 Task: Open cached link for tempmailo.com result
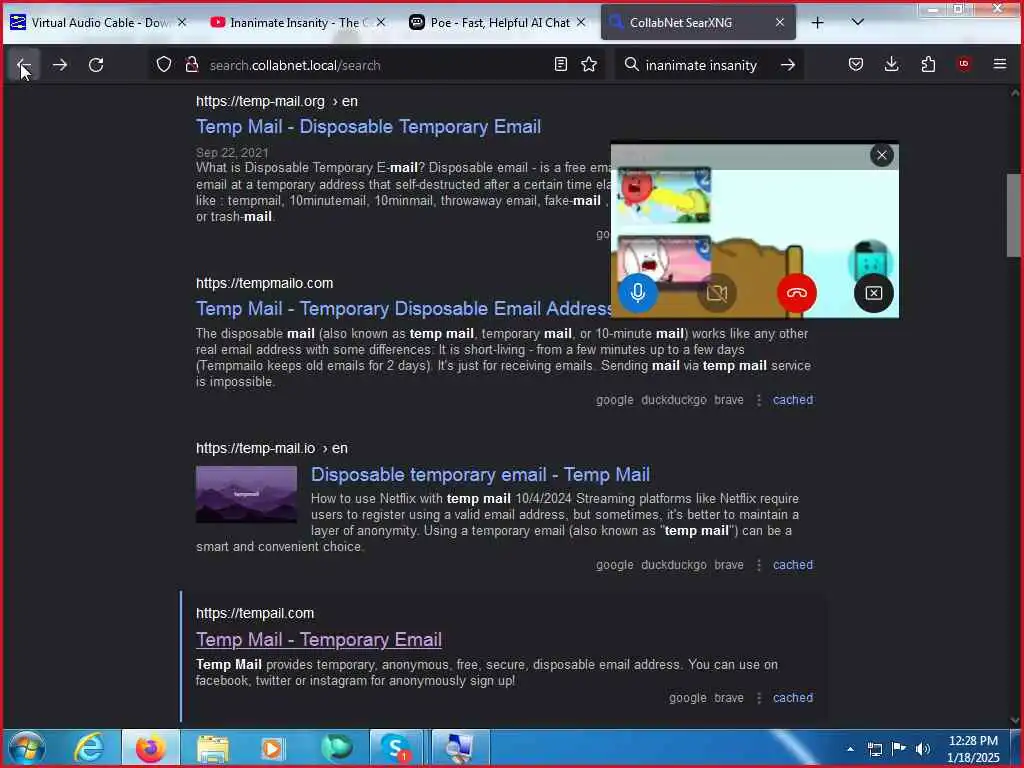[793, 400]
